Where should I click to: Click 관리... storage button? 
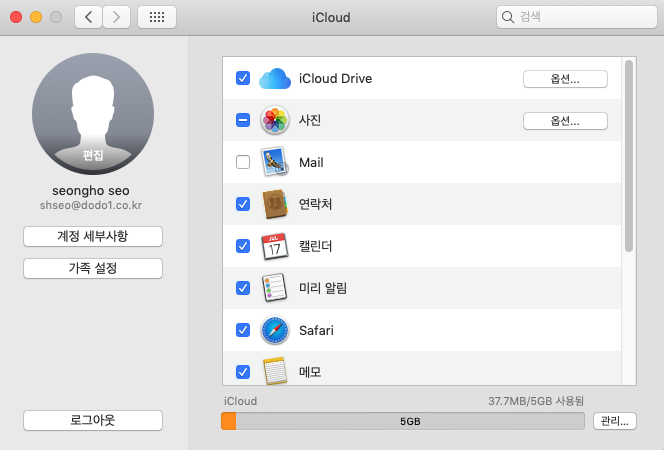pos(615,421)
